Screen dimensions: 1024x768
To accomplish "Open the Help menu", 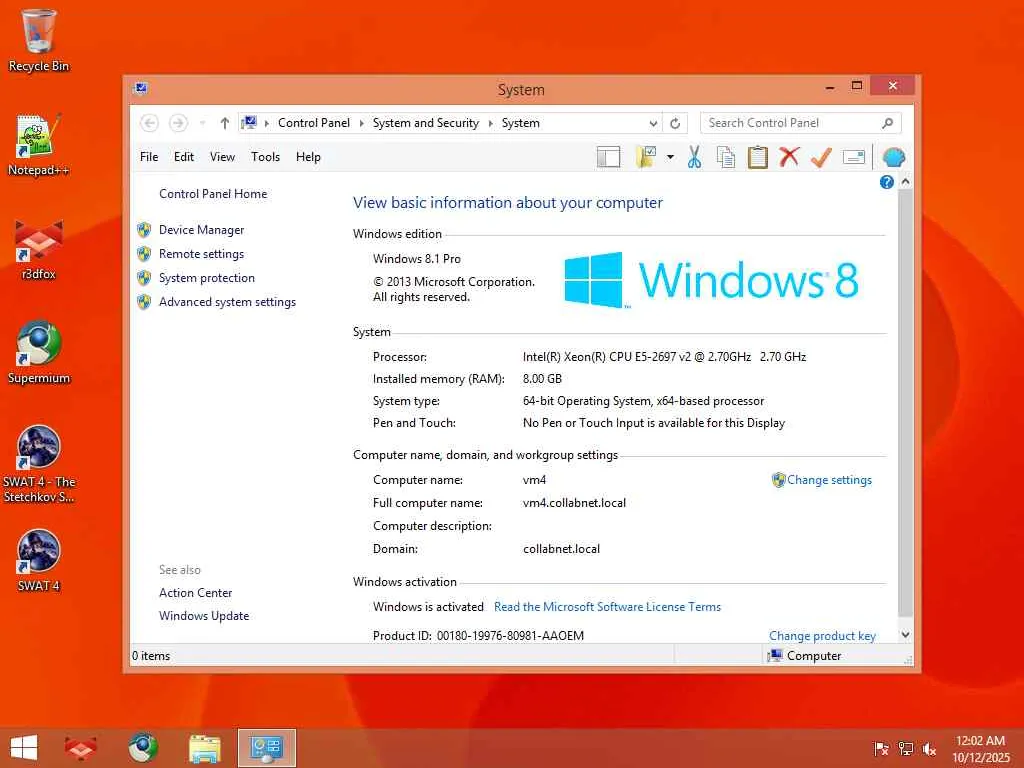I will [308, 157].
